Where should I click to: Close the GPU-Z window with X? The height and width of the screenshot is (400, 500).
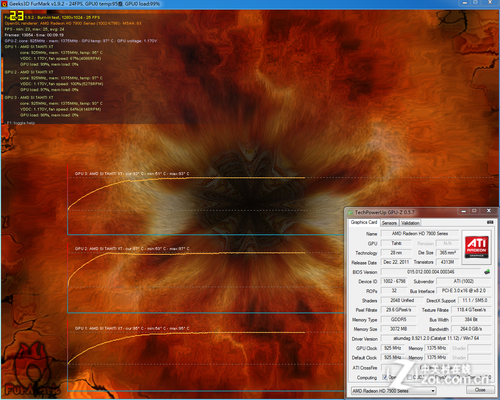(489, 211)
